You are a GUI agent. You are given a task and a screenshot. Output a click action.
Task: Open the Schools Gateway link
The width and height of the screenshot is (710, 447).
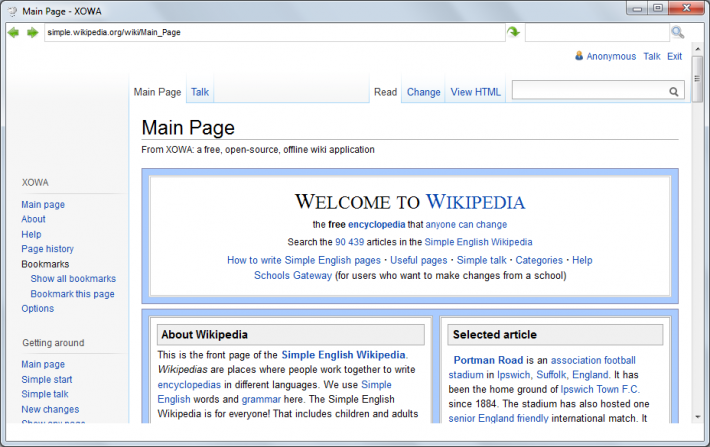click(x=293, y=276)
